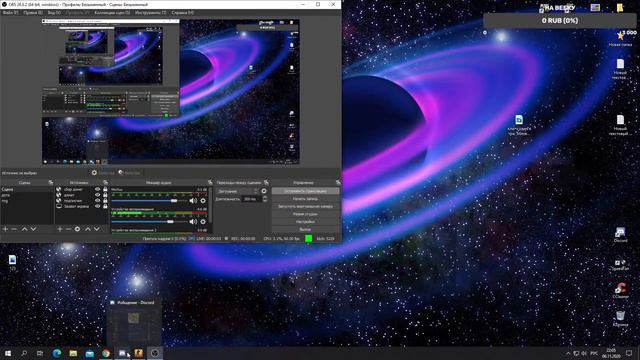Open source properties gear below Sources list
This screenshot has width=640, height=360.
coord(77,229)
